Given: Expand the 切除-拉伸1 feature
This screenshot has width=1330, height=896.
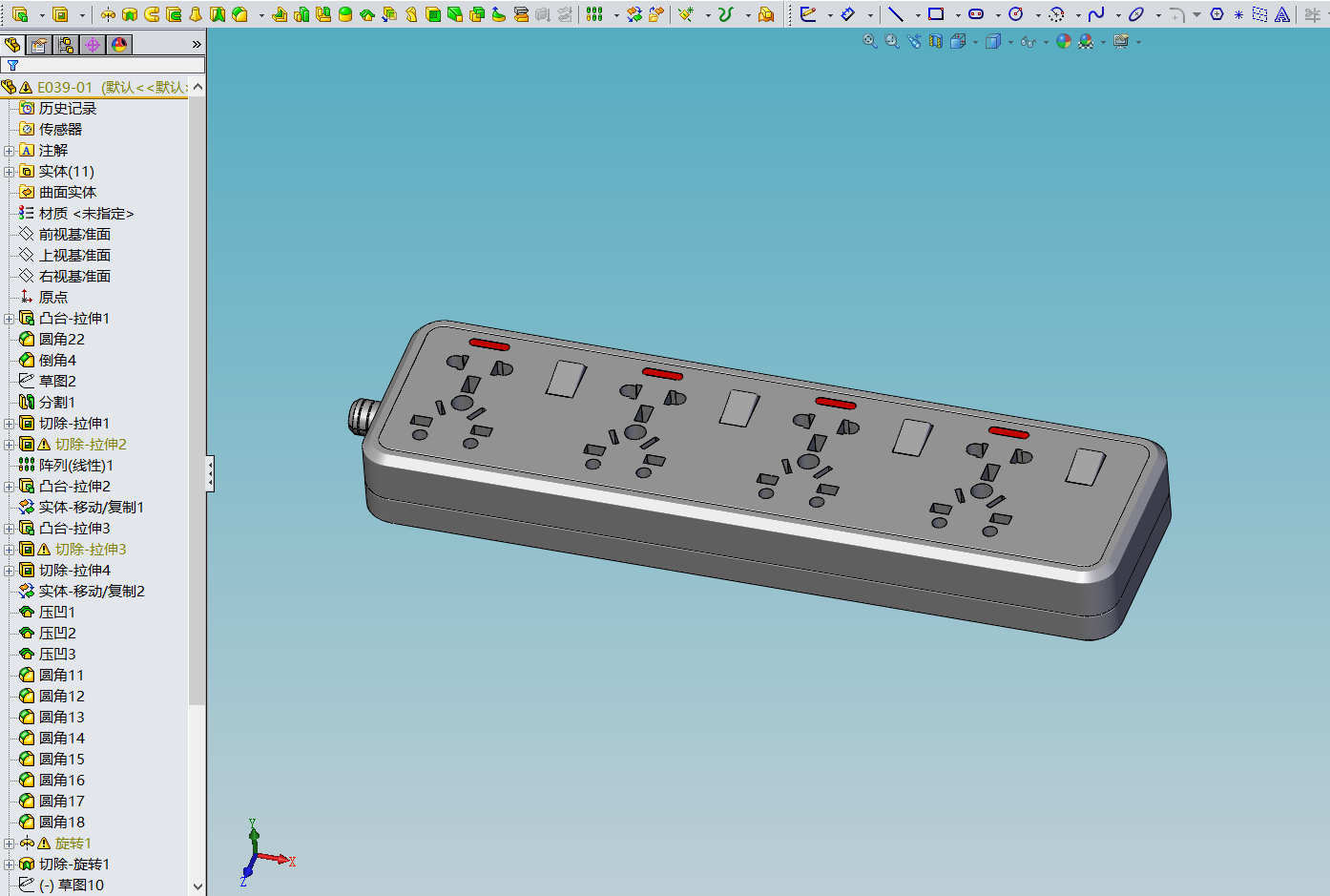Looking at the screenshot, I should [9, 424].
